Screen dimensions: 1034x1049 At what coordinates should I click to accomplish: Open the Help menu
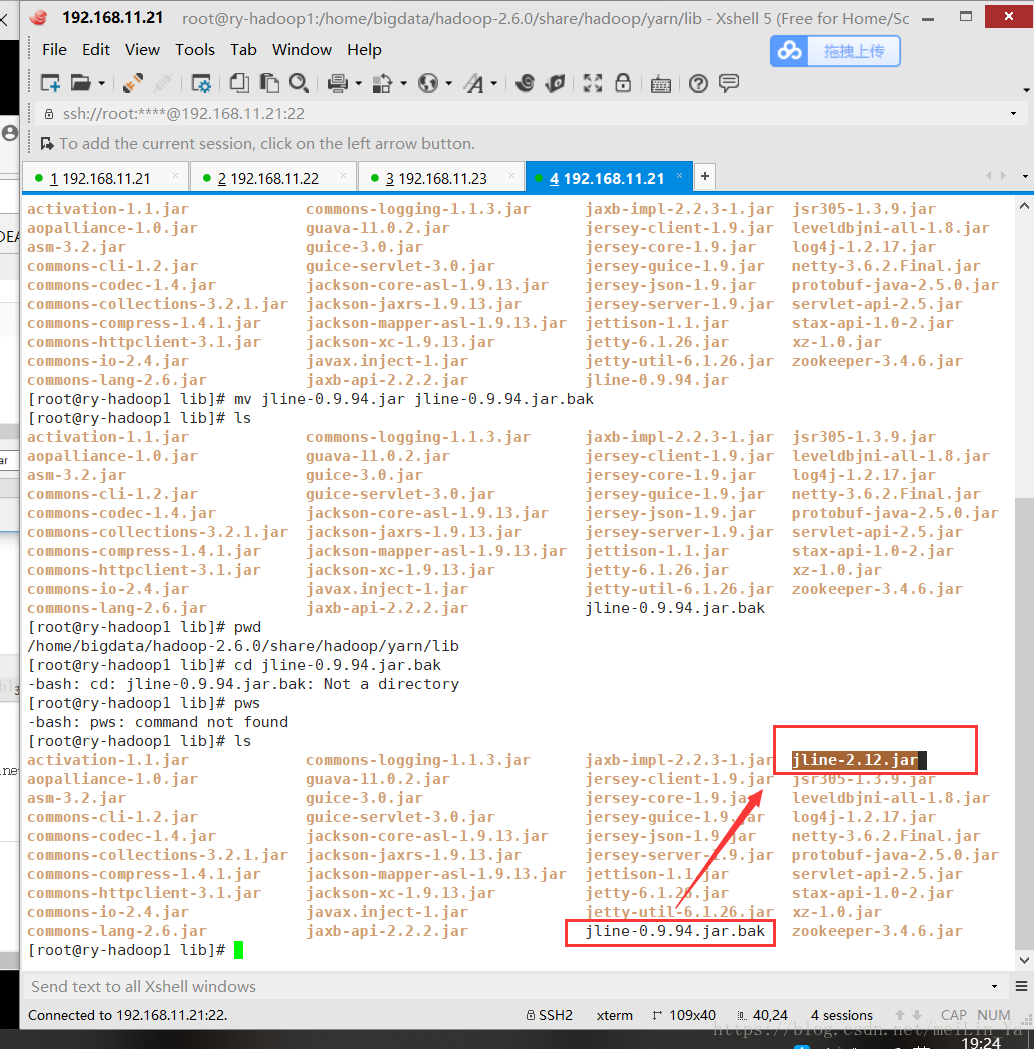[364, 50]
